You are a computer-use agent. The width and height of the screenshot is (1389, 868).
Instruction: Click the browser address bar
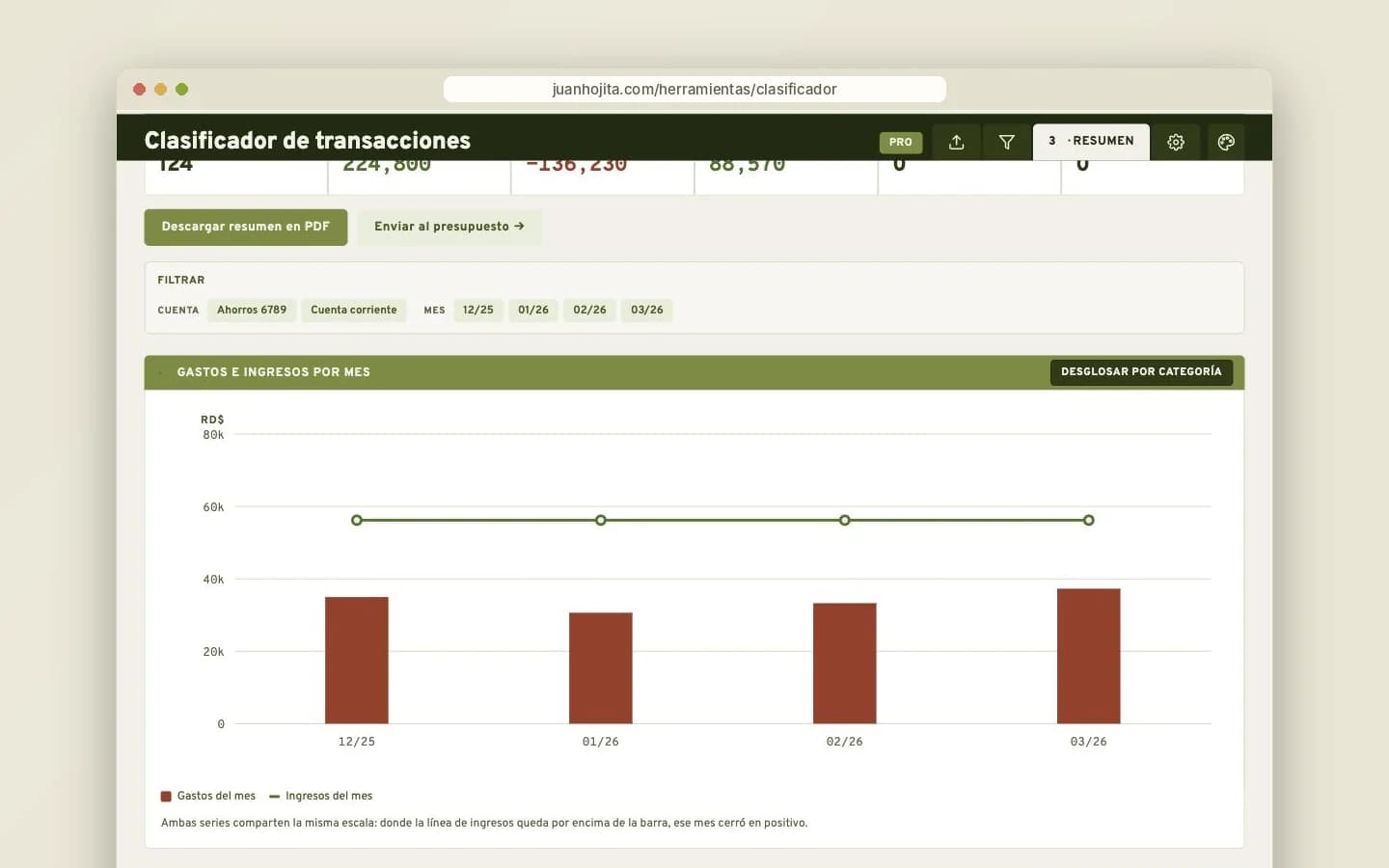coord(694,89)
